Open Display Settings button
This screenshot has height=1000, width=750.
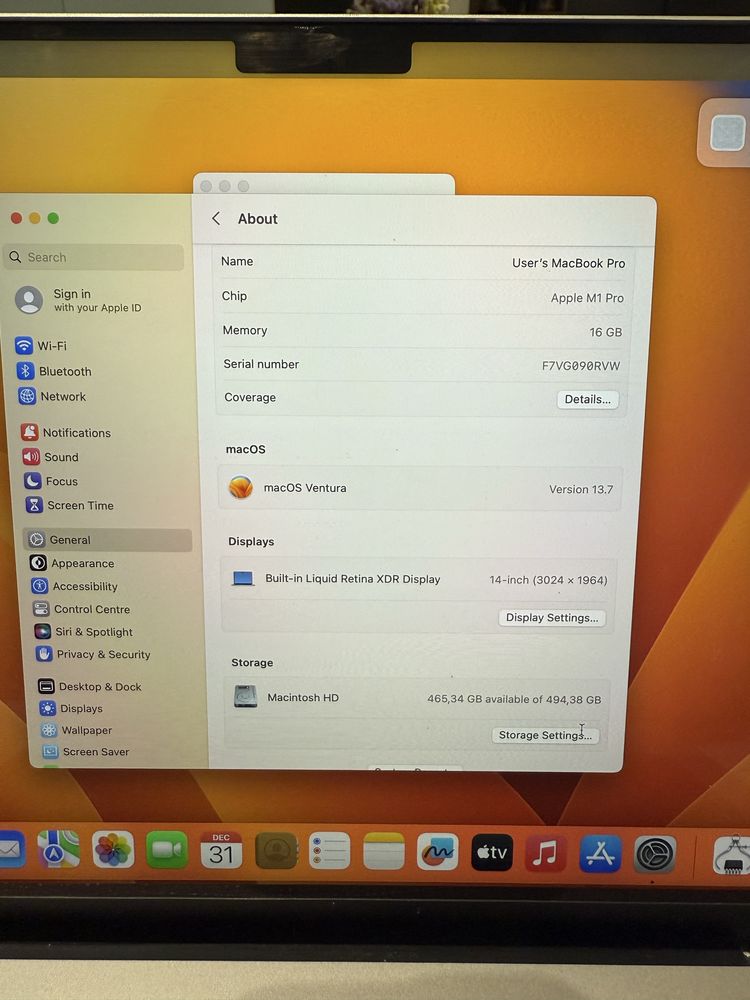click(x=552, y=617)
